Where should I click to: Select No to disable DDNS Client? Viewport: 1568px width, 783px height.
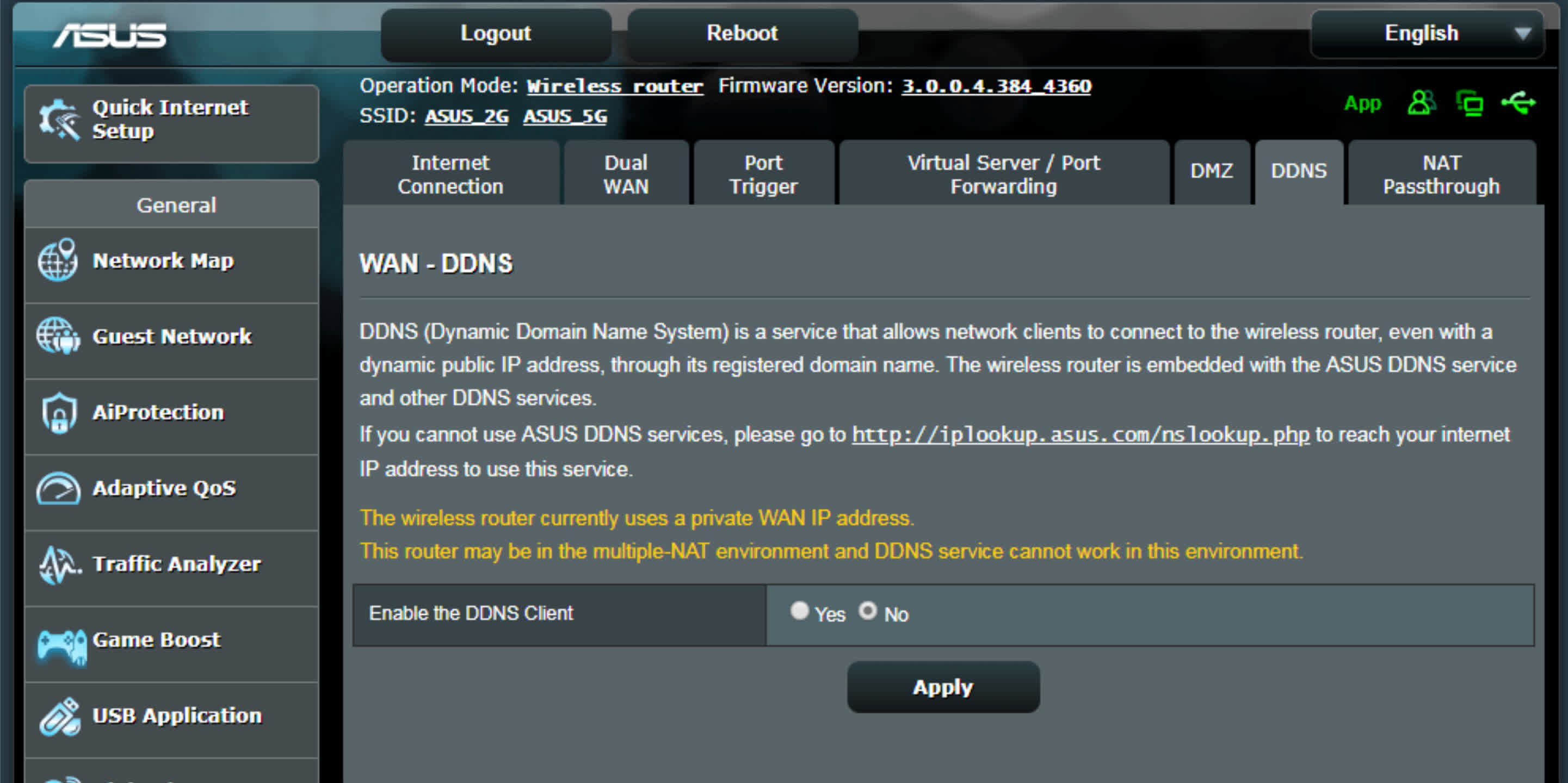[x=867, y=612]
